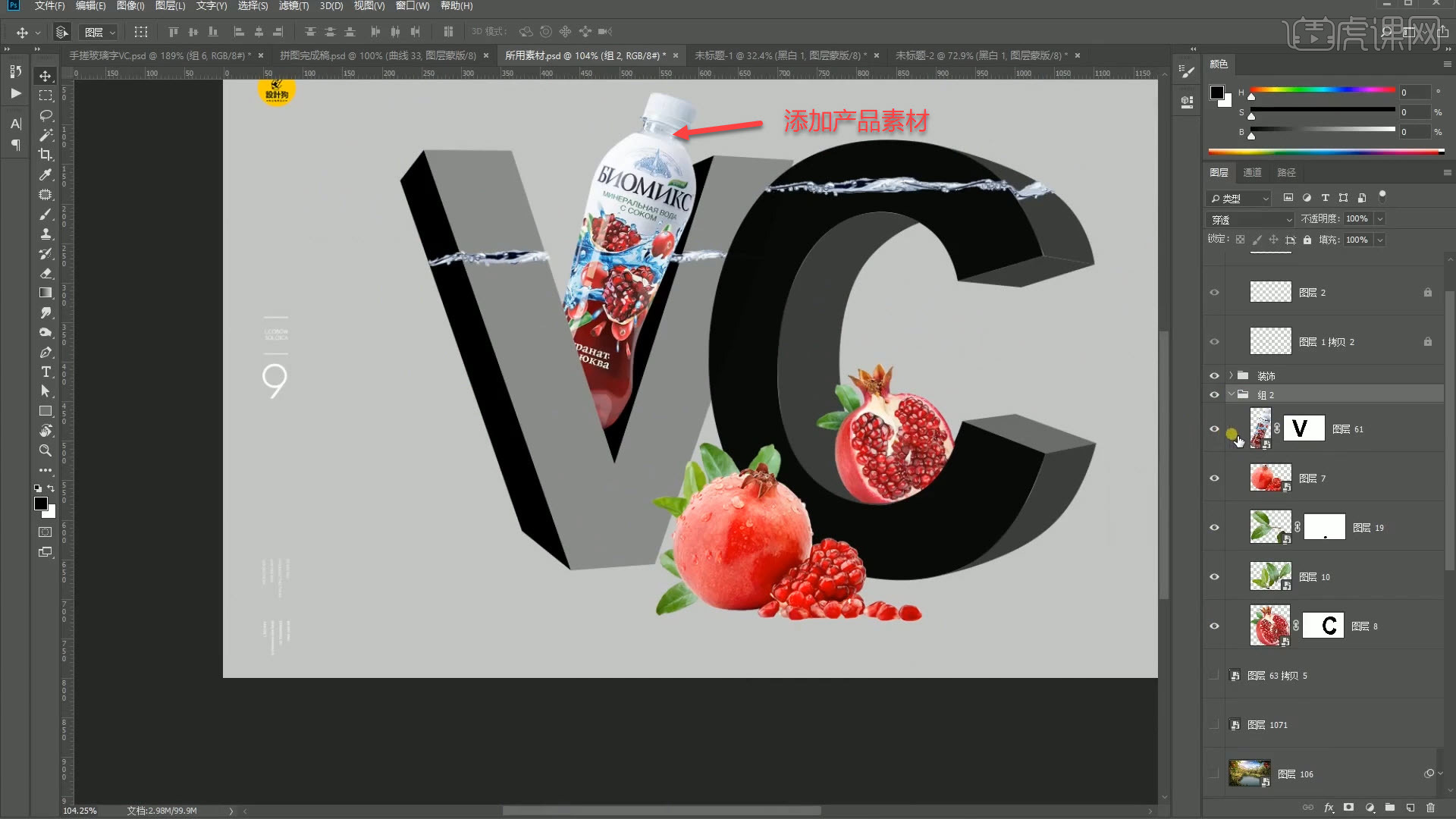1456x819 pixels.
Task: Open the fill 填充 dropdown arrow
Action: click(x=1380, y=240)
